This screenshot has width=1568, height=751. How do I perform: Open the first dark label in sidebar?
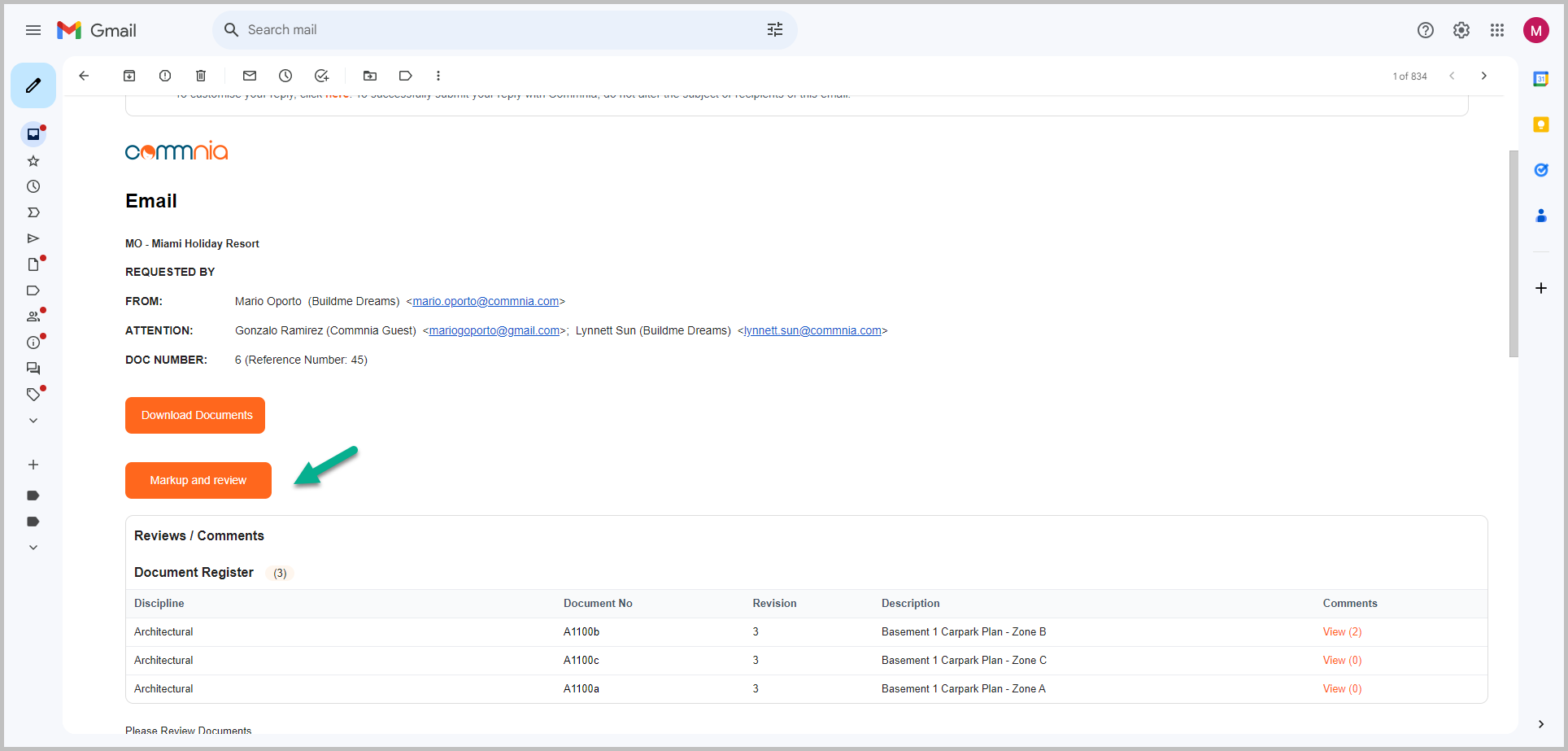[x=33, y=496]
